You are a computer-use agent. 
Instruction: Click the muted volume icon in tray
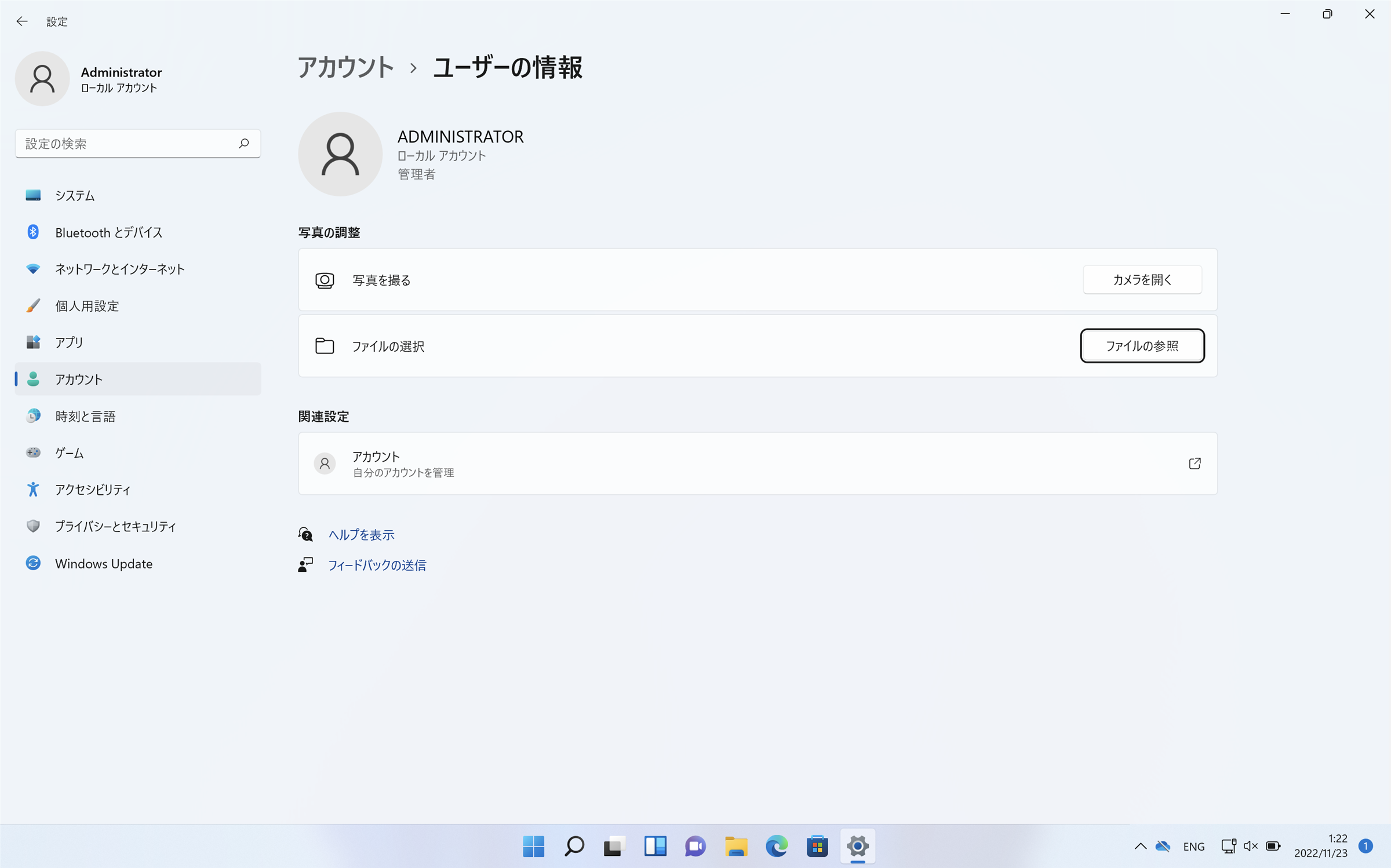1250,847
